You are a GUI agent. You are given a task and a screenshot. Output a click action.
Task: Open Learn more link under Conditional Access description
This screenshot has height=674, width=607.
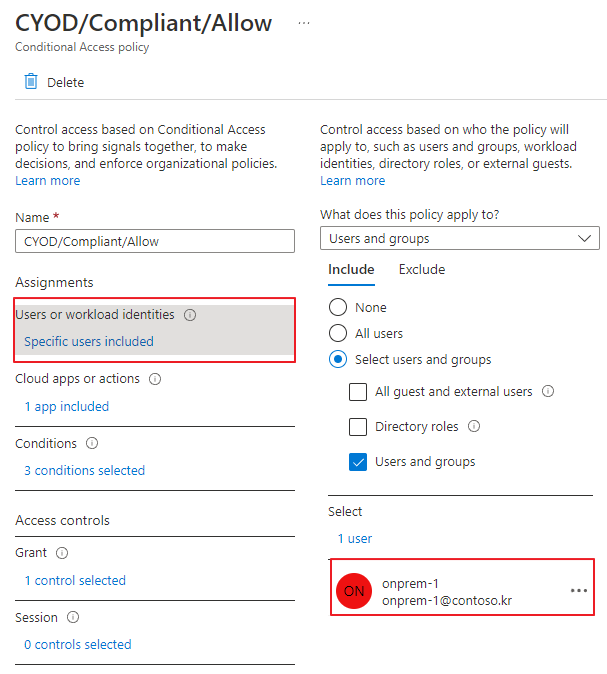coord(48,181)
